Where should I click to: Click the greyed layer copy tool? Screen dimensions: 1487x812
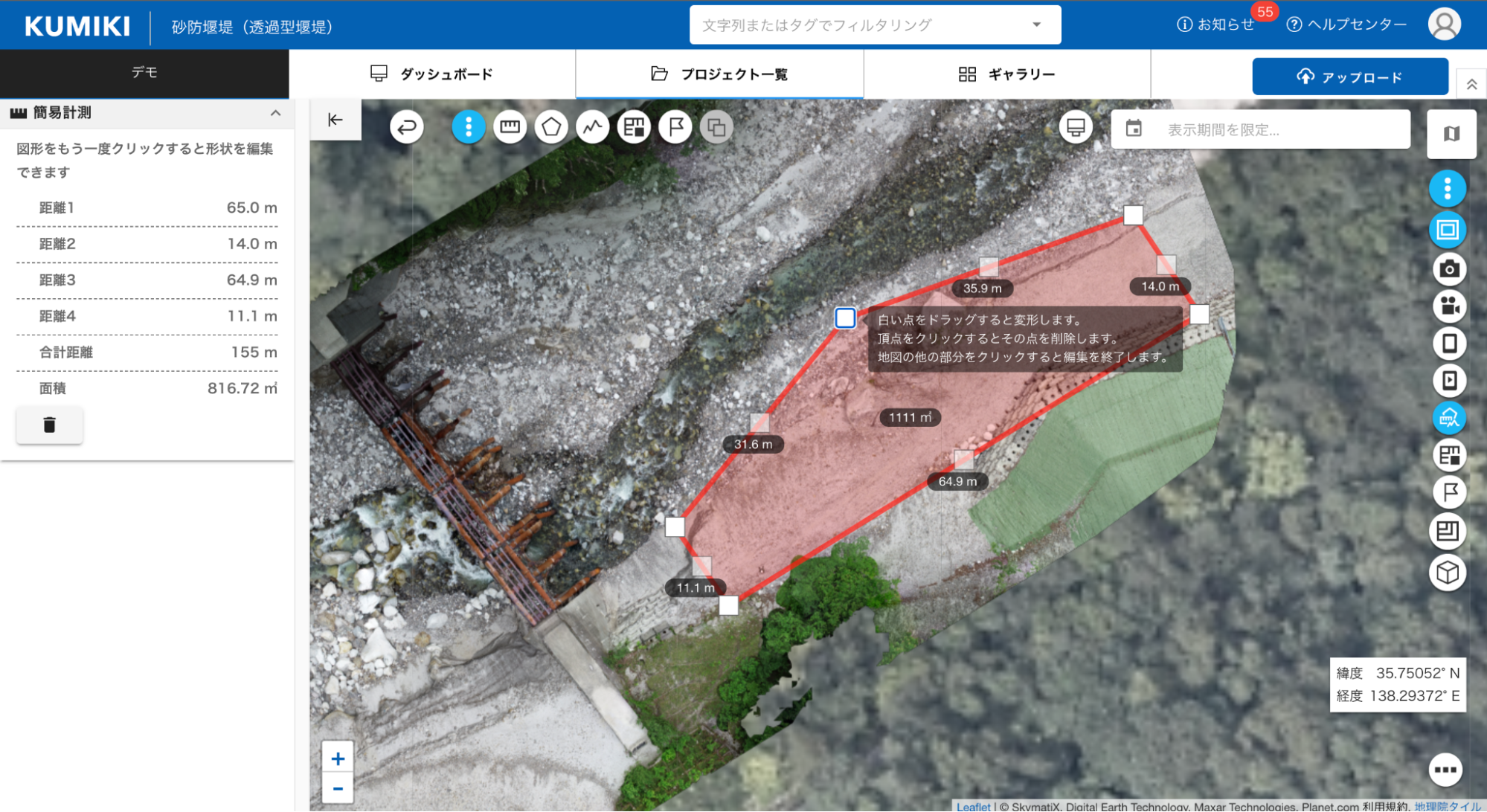tap(716, 127)
